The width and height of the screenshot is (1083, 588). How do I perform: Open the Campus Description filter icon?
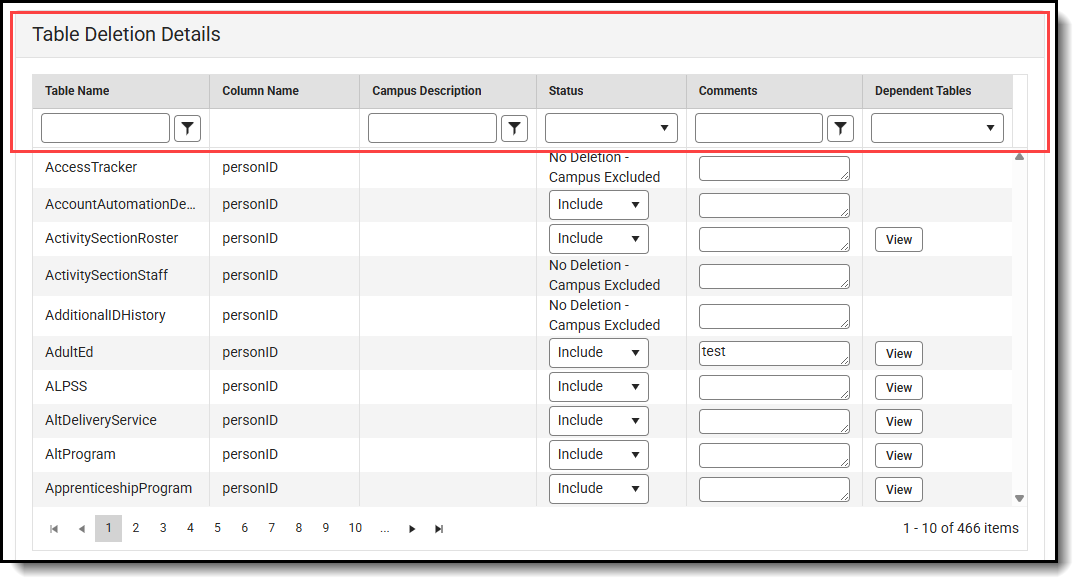click(515, 127)
